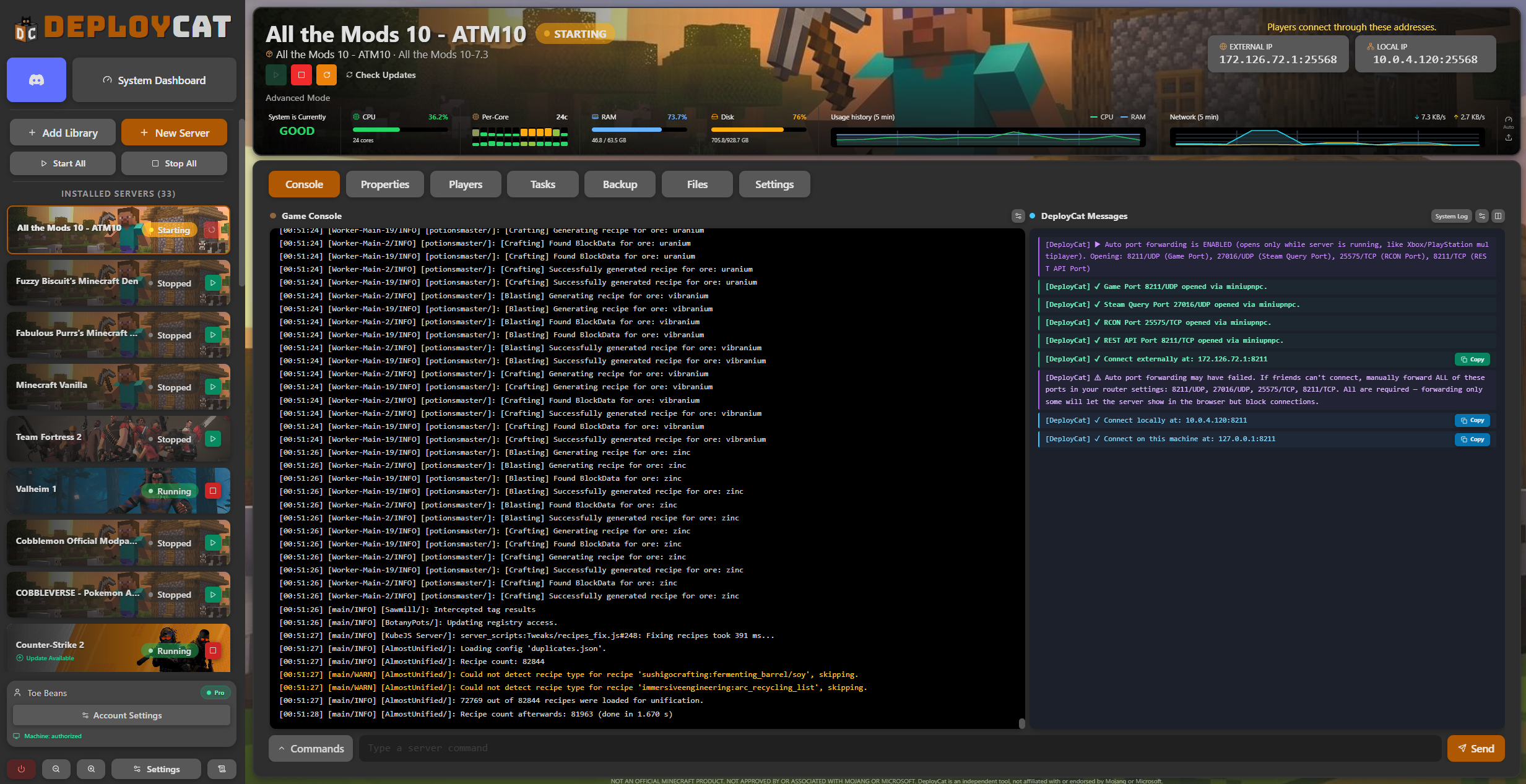Check Updates for this server

[x=381, y=75]
